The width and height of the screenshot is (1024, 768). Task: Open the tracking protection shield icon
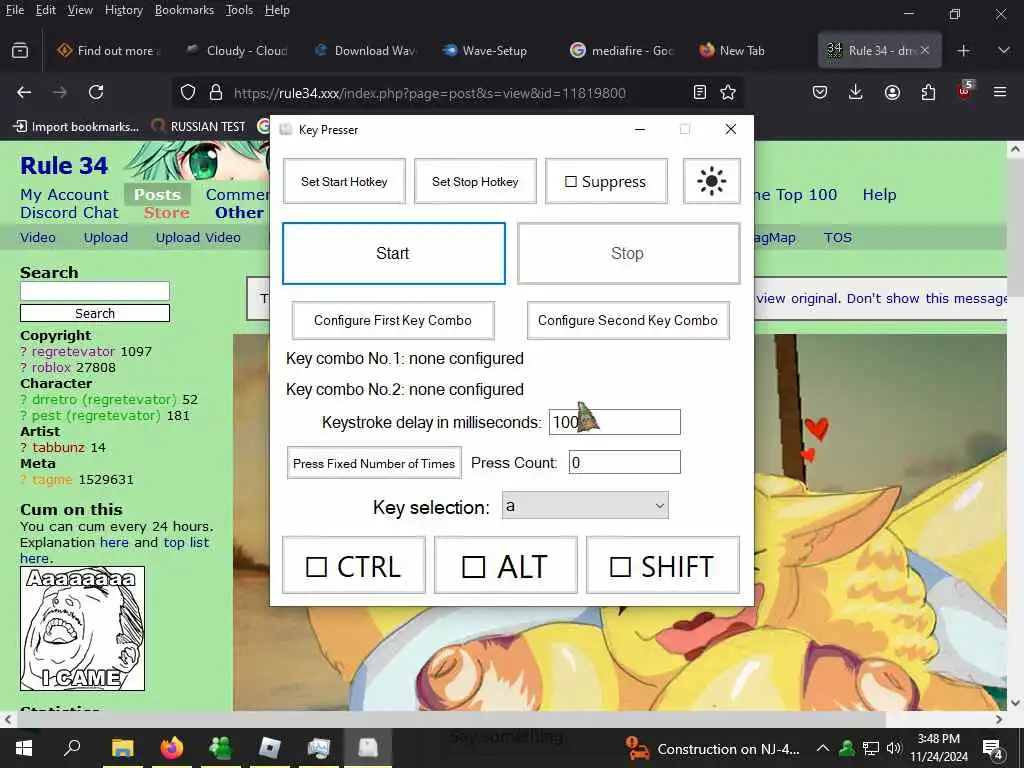pyautogui.click(x=188, y=93)
